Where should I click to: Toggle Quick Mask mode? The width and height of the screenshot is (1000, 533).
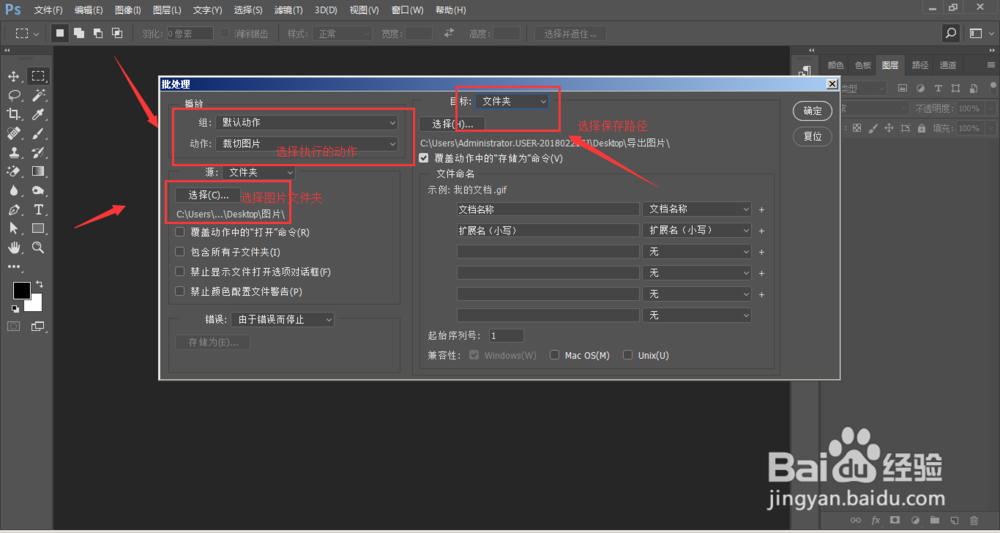coord(13,326)
